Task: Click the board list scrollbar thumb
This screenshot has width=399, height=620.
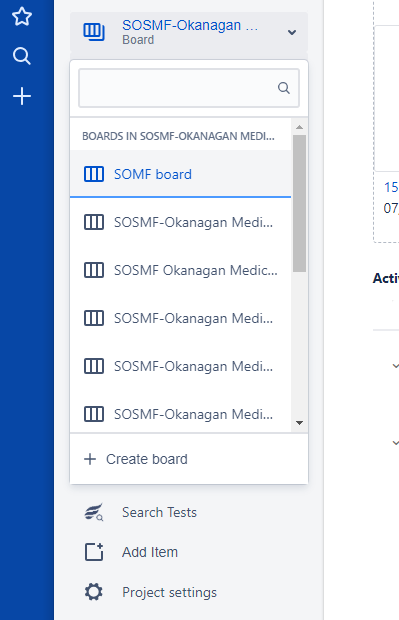Action: 299,203
